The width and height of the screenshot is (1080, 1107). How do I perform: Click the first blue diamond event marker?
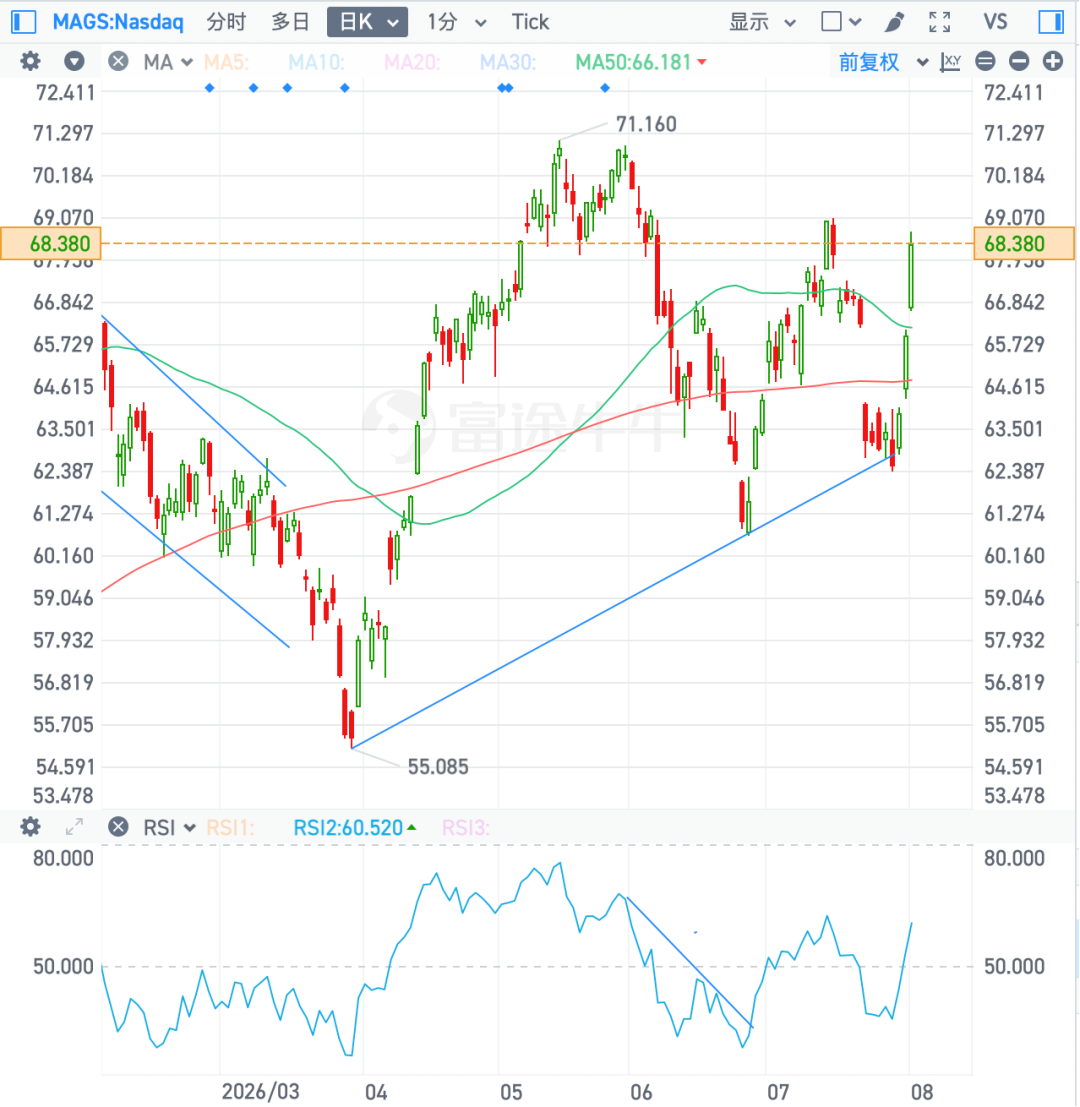(209, 88)
